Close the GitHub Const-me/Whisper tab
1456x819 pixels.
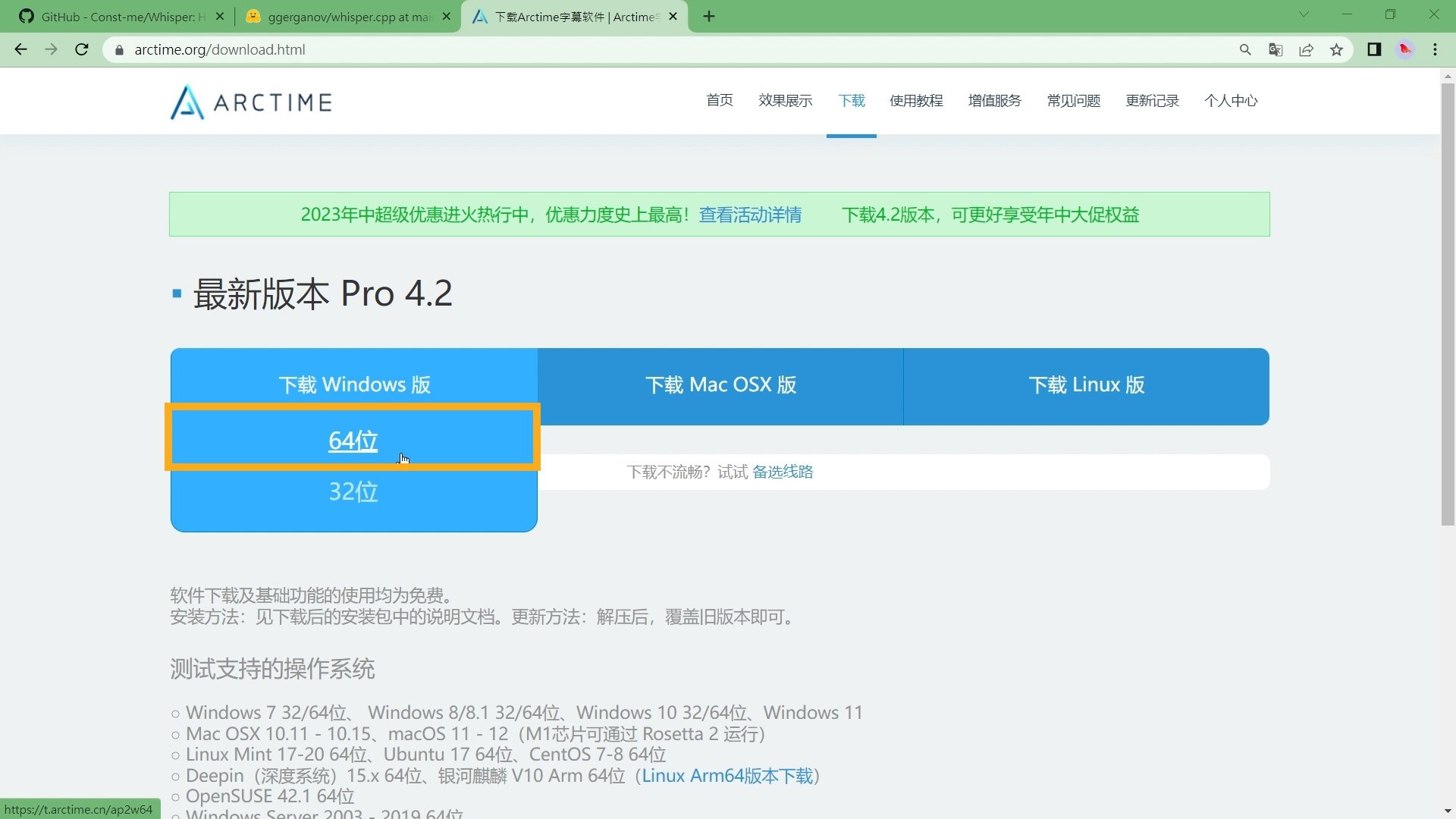point(220,16)
